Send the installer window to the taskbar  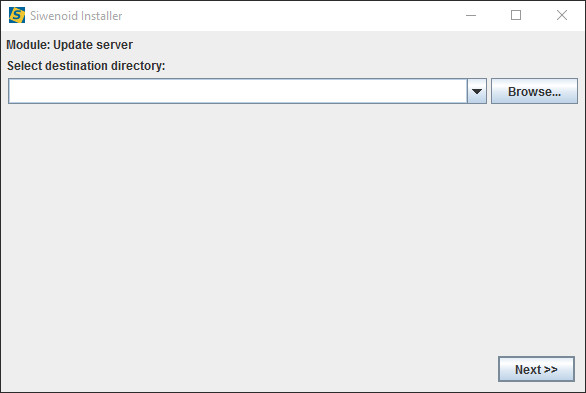(471, 15)
